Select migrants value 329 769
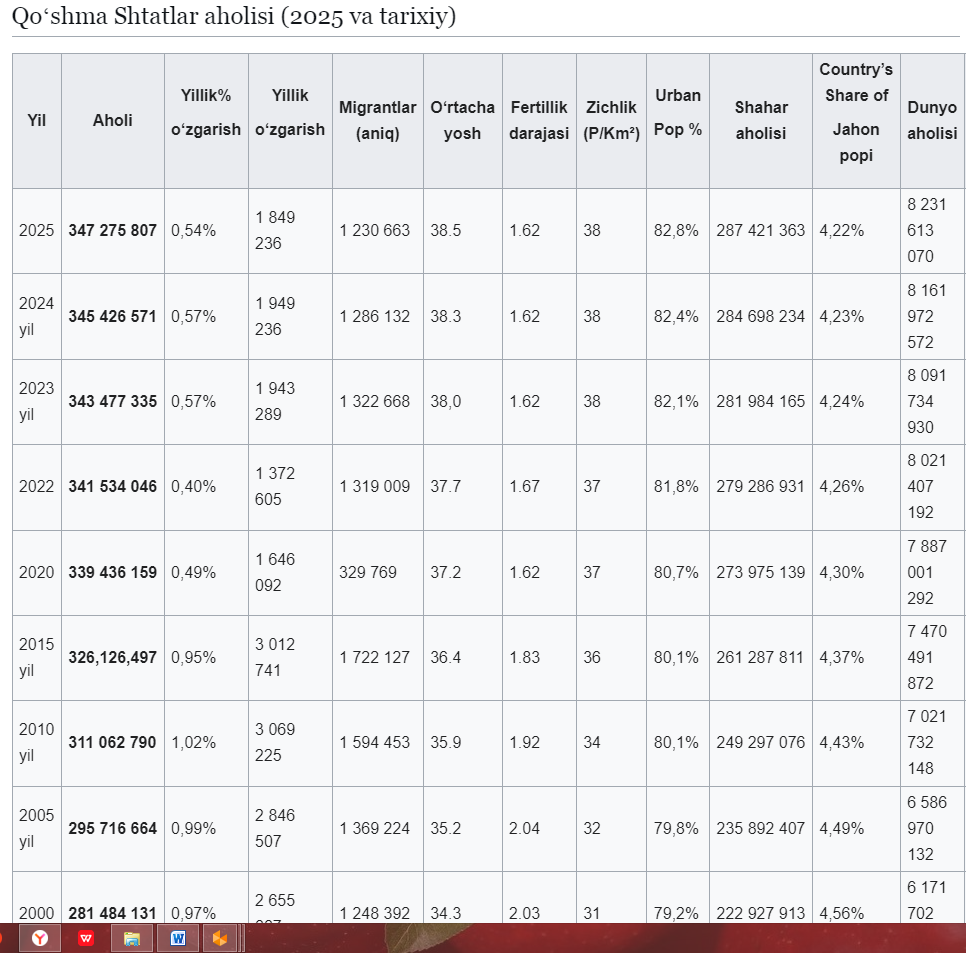 (368, 572)
